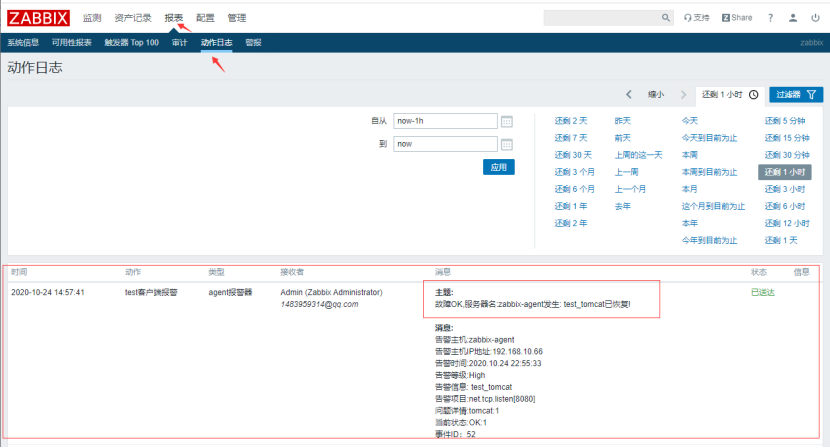Image resolution: width=830 pixels, height=448 pixels.
Task: Select 还剩 30 分钟 time range
Action: coord(787,155)
